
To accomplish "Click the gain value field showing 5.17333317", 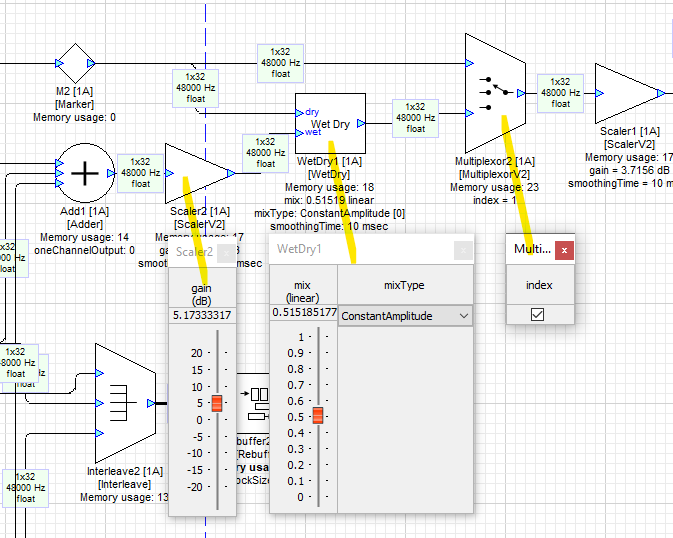I will 203,316.
